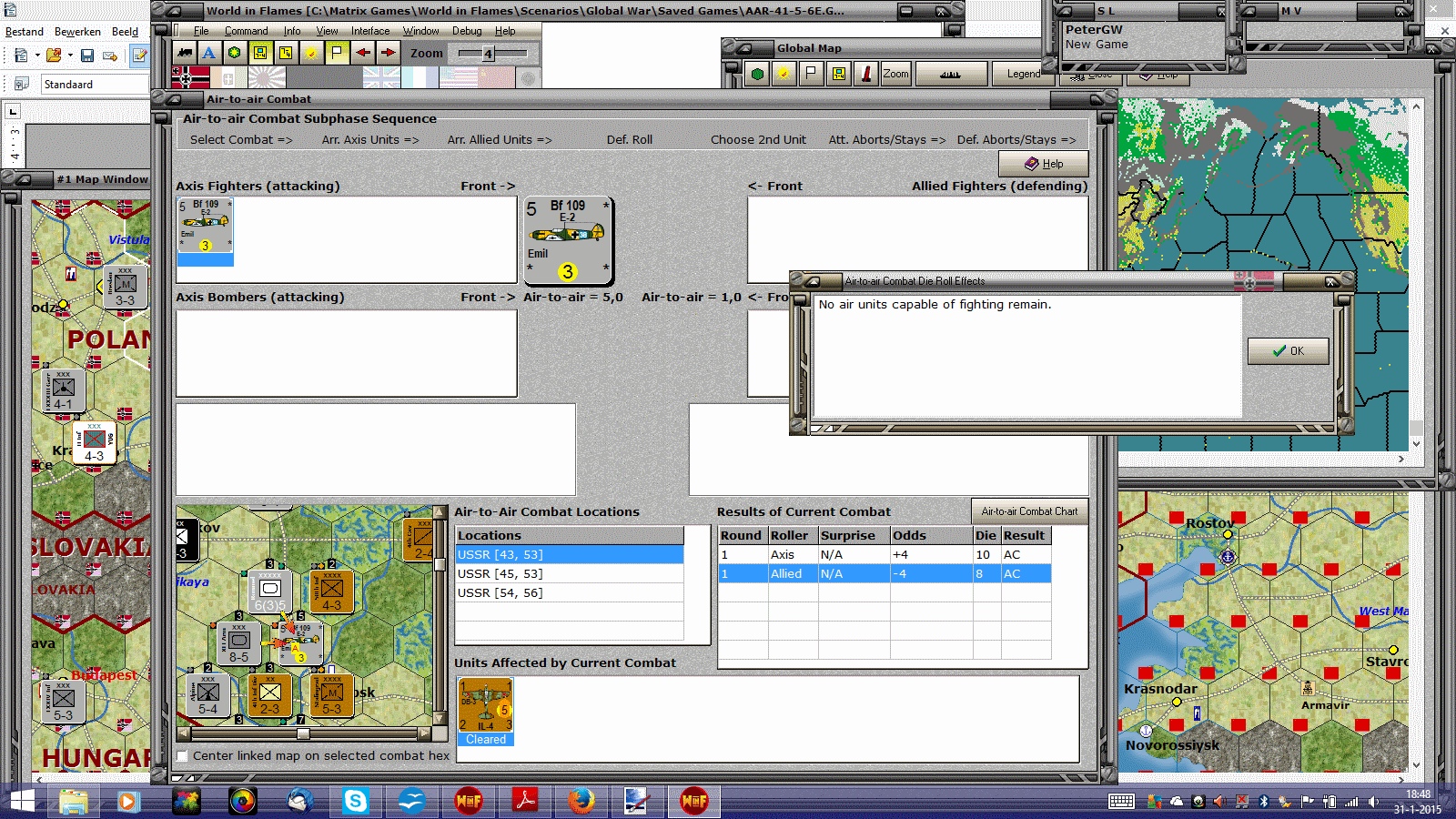
Task: Click the Windows Start button
Action: point(22,801)
